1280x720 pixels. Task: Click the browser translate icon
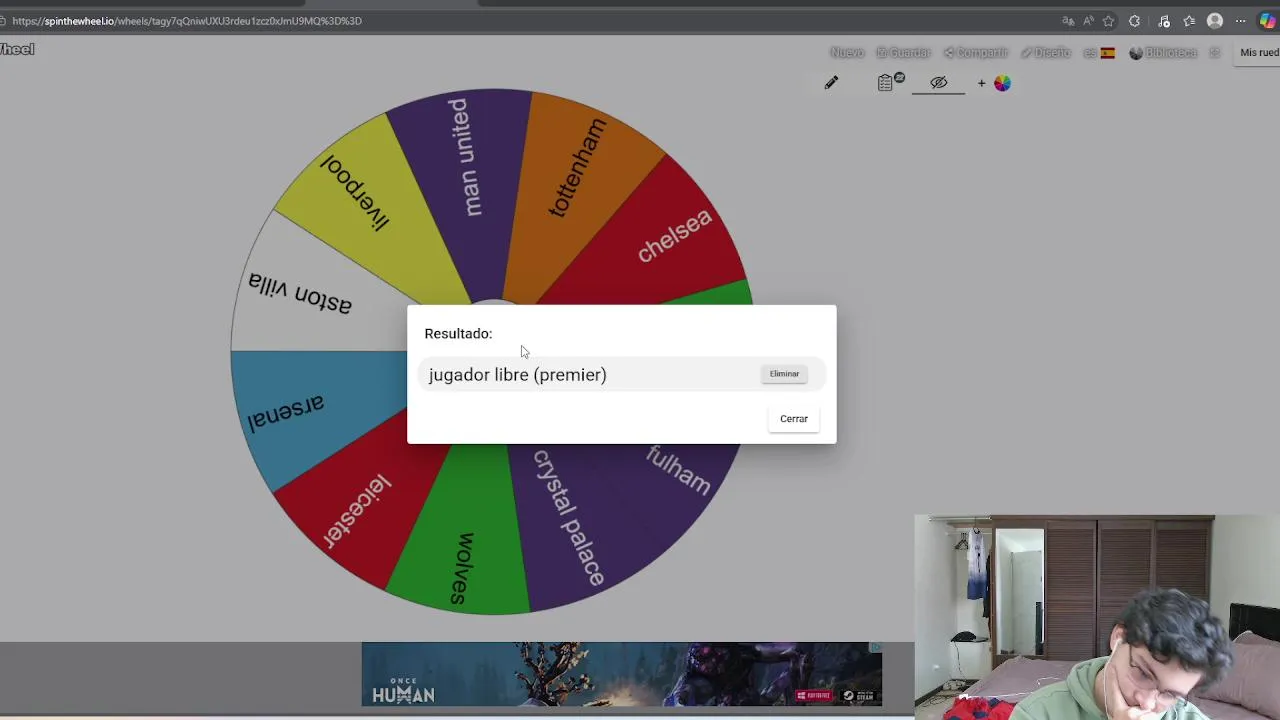(x=1068, y=21)
